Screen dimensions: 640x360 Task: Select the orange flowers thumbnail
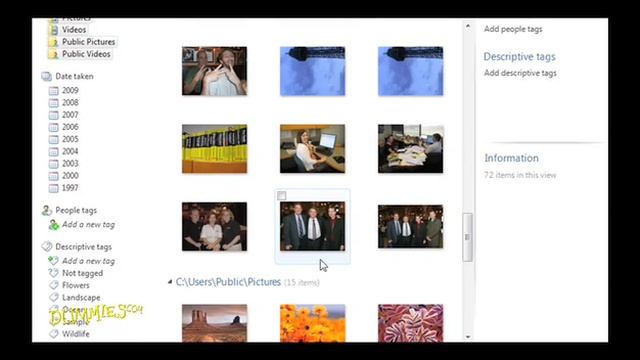[312, 323]
